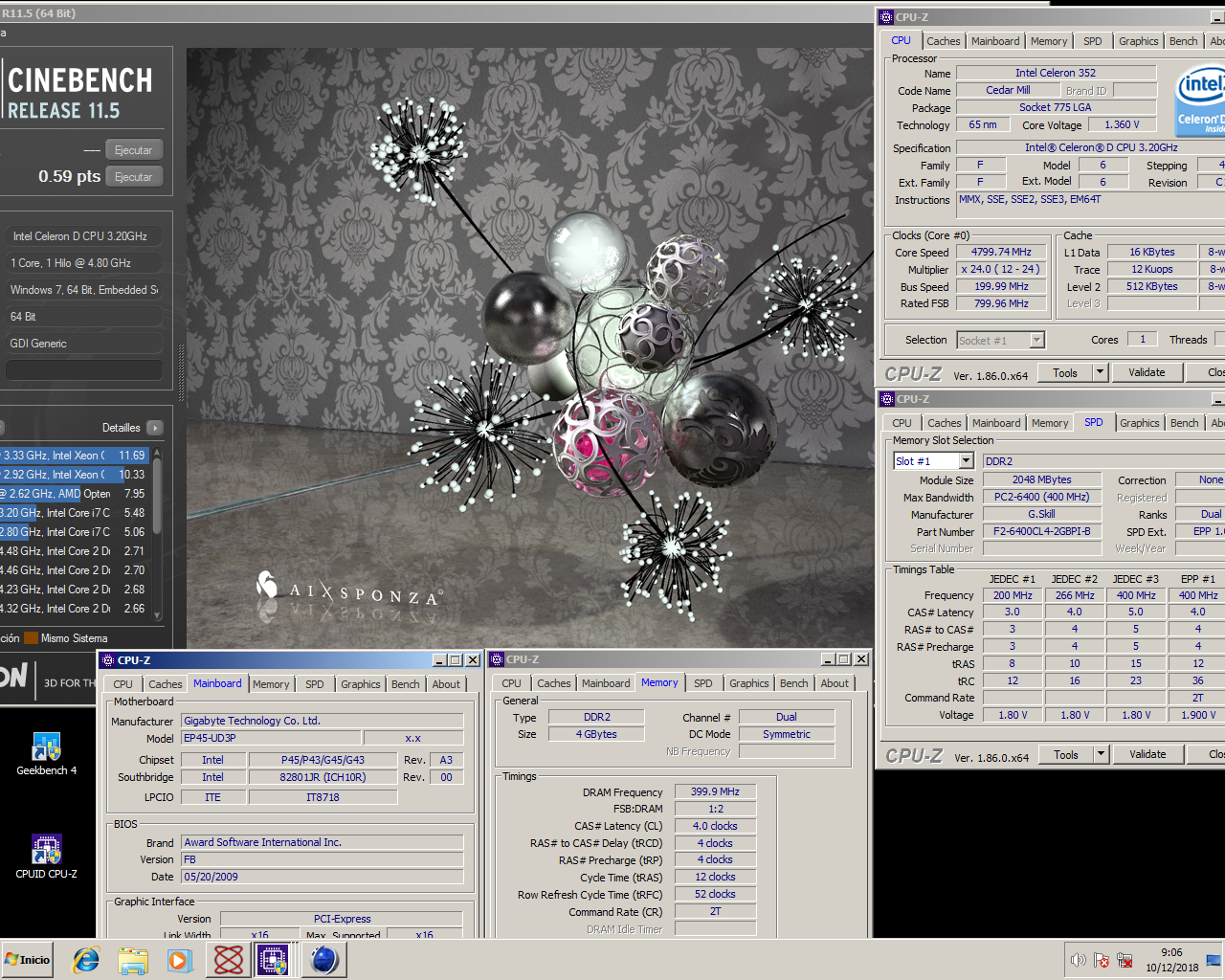1225x980 pixels.
Task: Click CPU-Z Mainboard window title icon
Action: tap(108, 660)
